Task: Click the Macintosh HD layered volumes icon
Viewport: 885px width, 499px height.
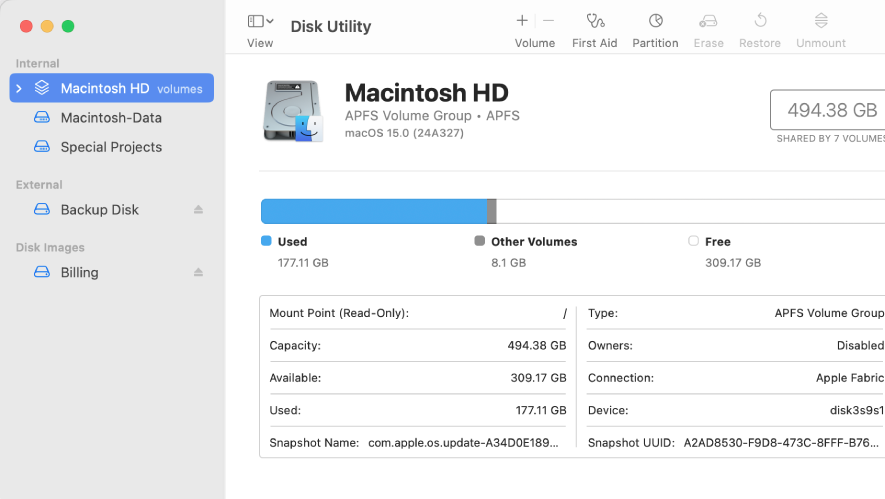Action: 42,88
